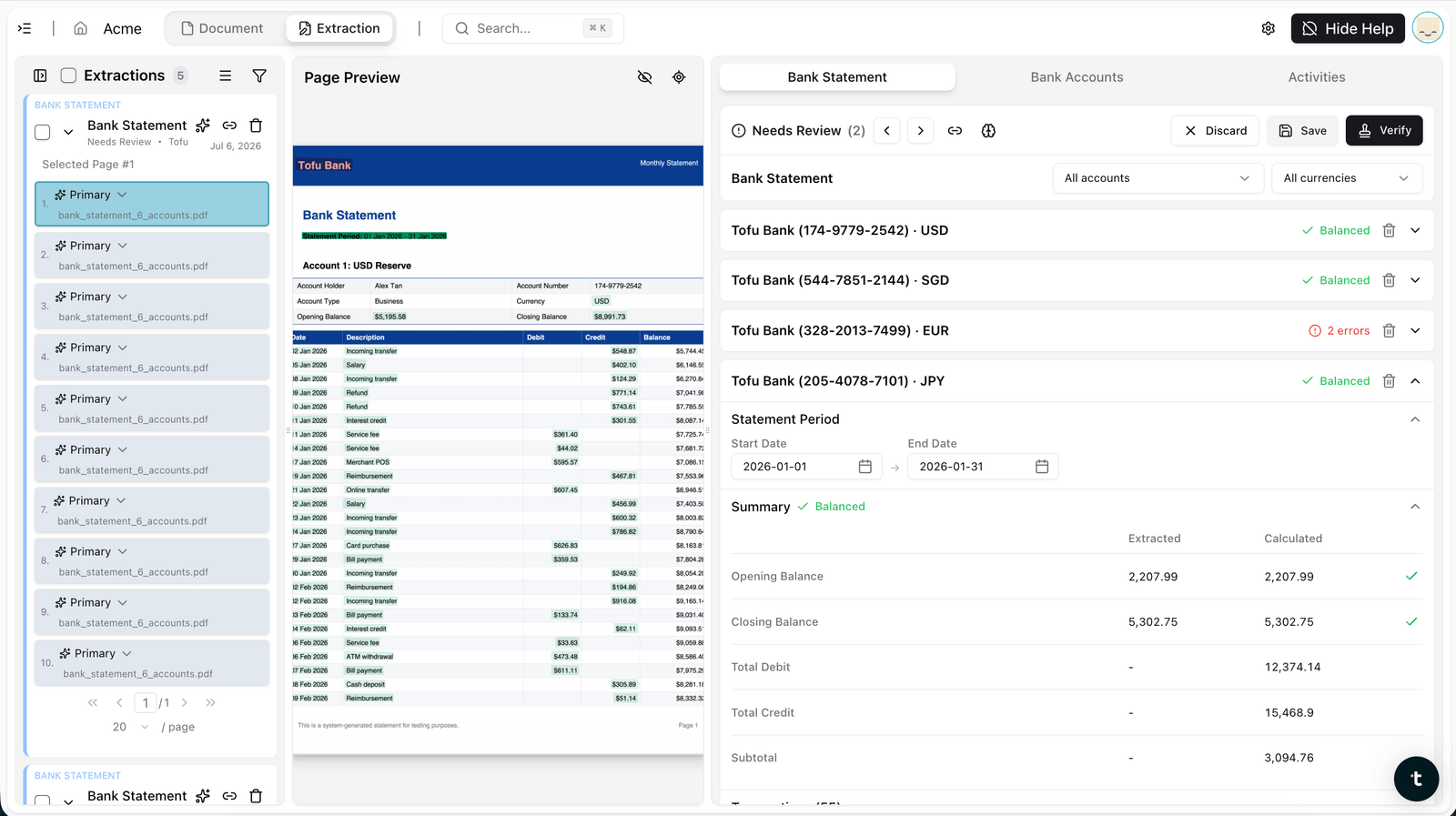Toggle highlights visibility in Page Preview

coord(644,77)
